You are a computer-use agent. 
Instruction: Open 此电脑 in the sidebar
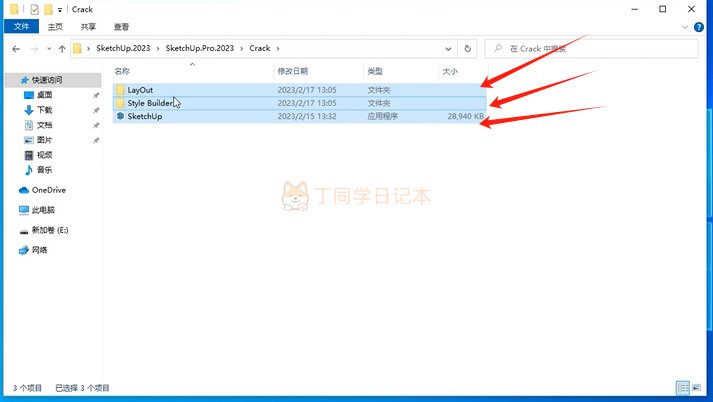tap(43, 210)
